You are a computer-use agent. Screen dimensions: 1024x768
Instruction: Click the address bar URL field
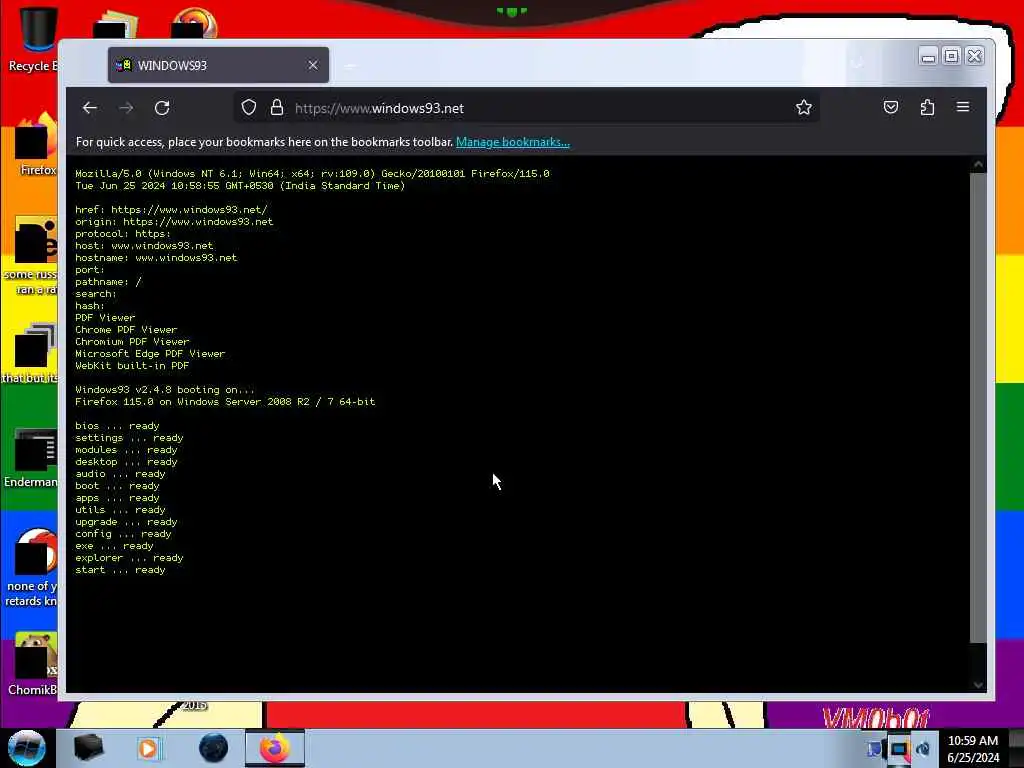(526, 108)
